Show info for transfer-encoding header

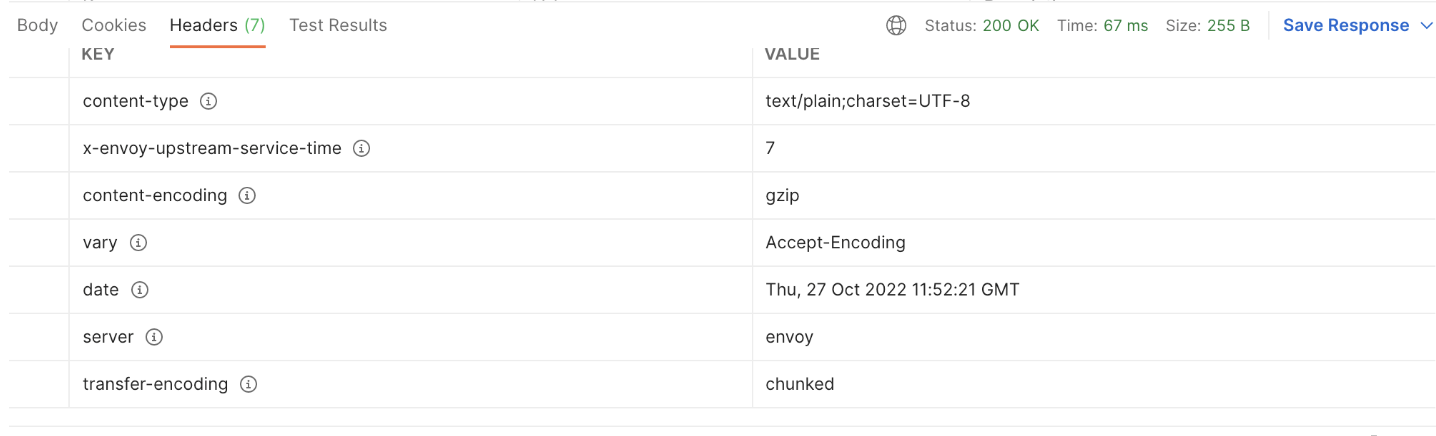pos(249,384)
